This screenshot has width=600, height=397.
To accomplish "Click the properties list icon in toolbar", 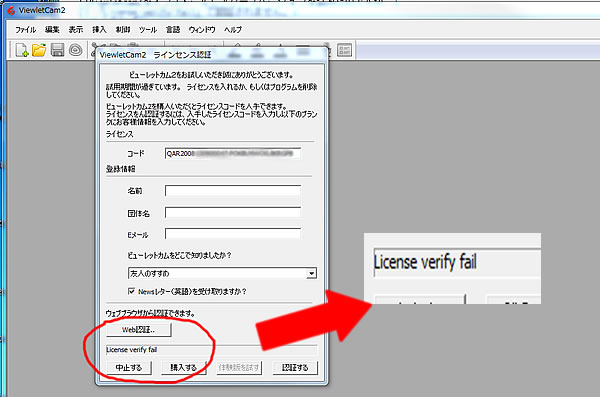I will coord(344,50).
